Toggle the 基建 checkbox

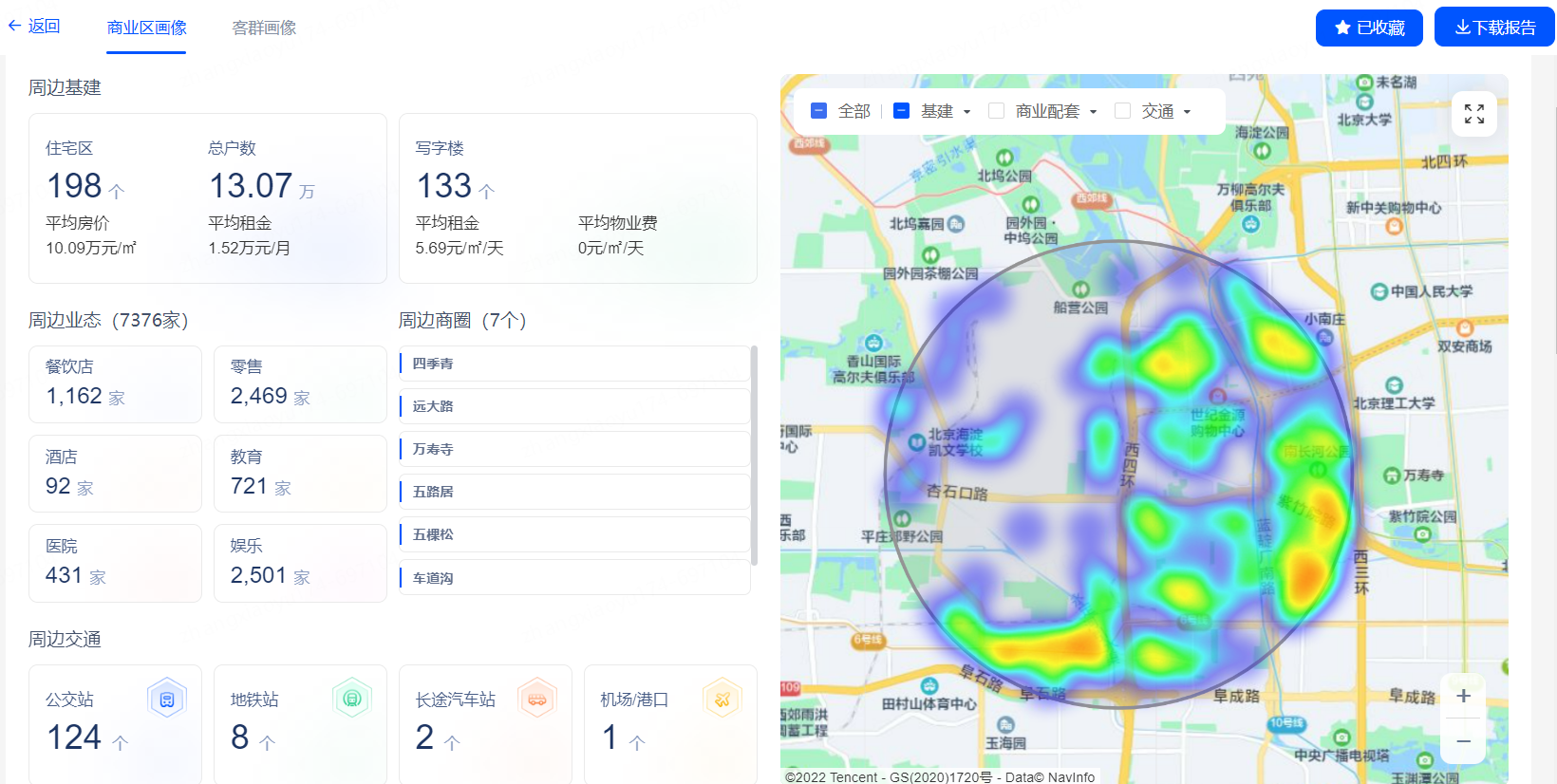902,111
